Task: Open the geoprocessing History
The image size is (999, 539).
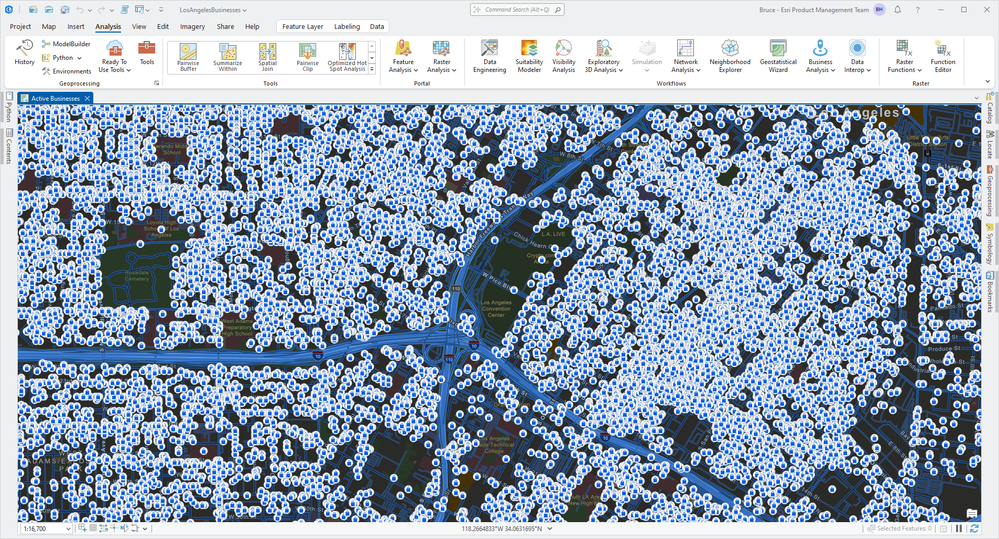Action: 24,53
